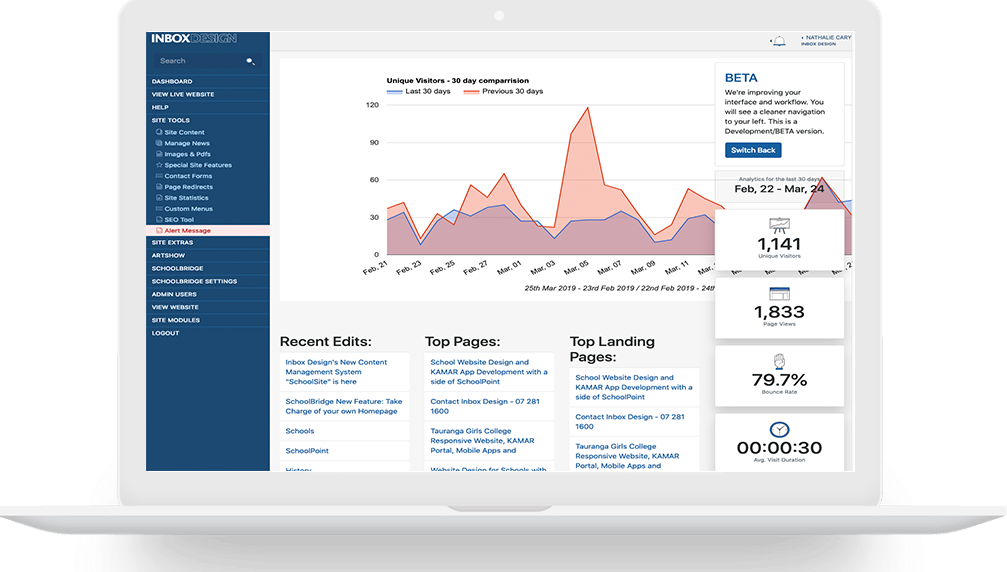Viewport: 1007px width, 572px height.
Task: Open the Site Content link
Action: 184,132
